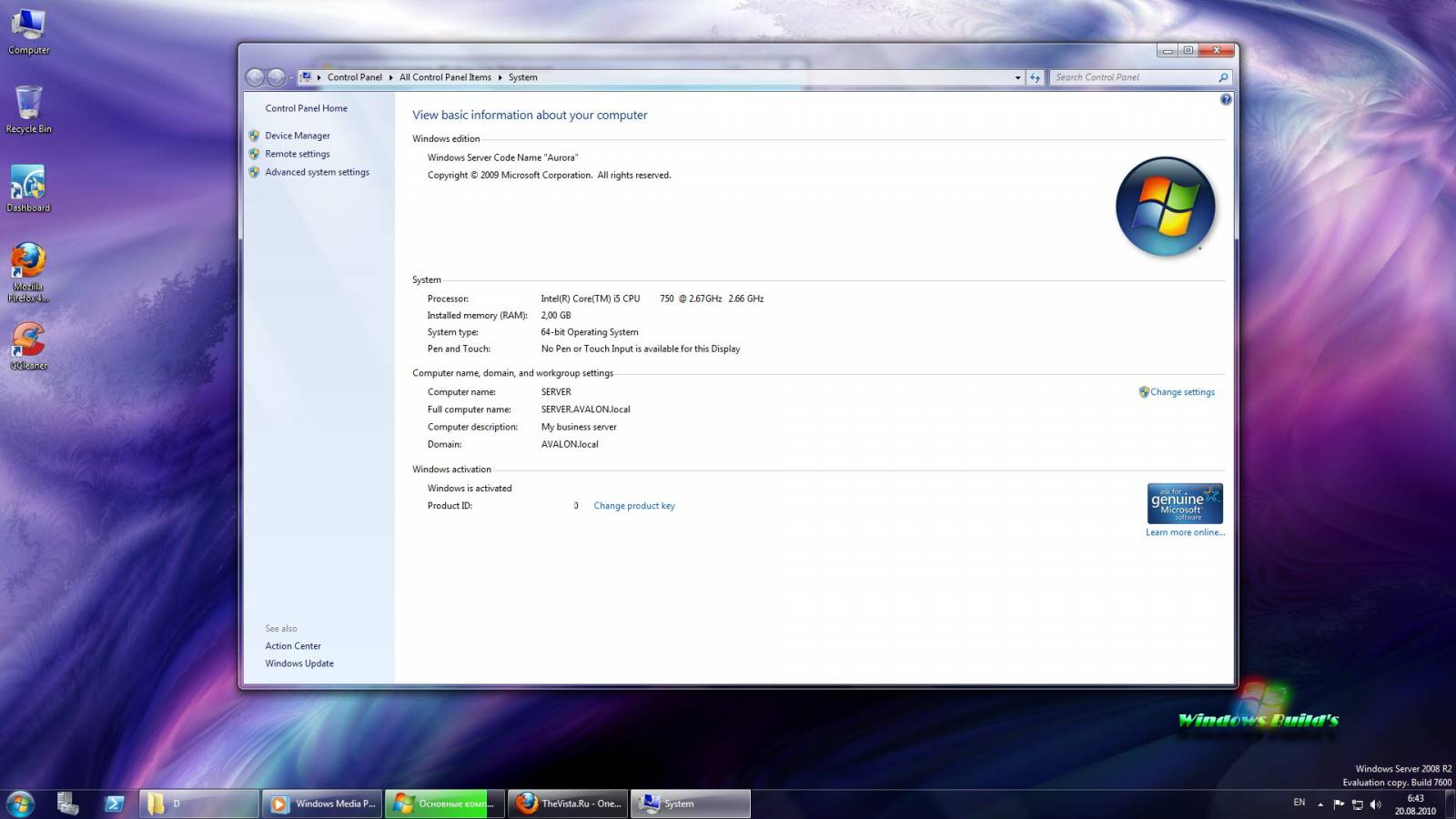
Task: Click the System breadcrumb
Action: (x=523, y=77)
